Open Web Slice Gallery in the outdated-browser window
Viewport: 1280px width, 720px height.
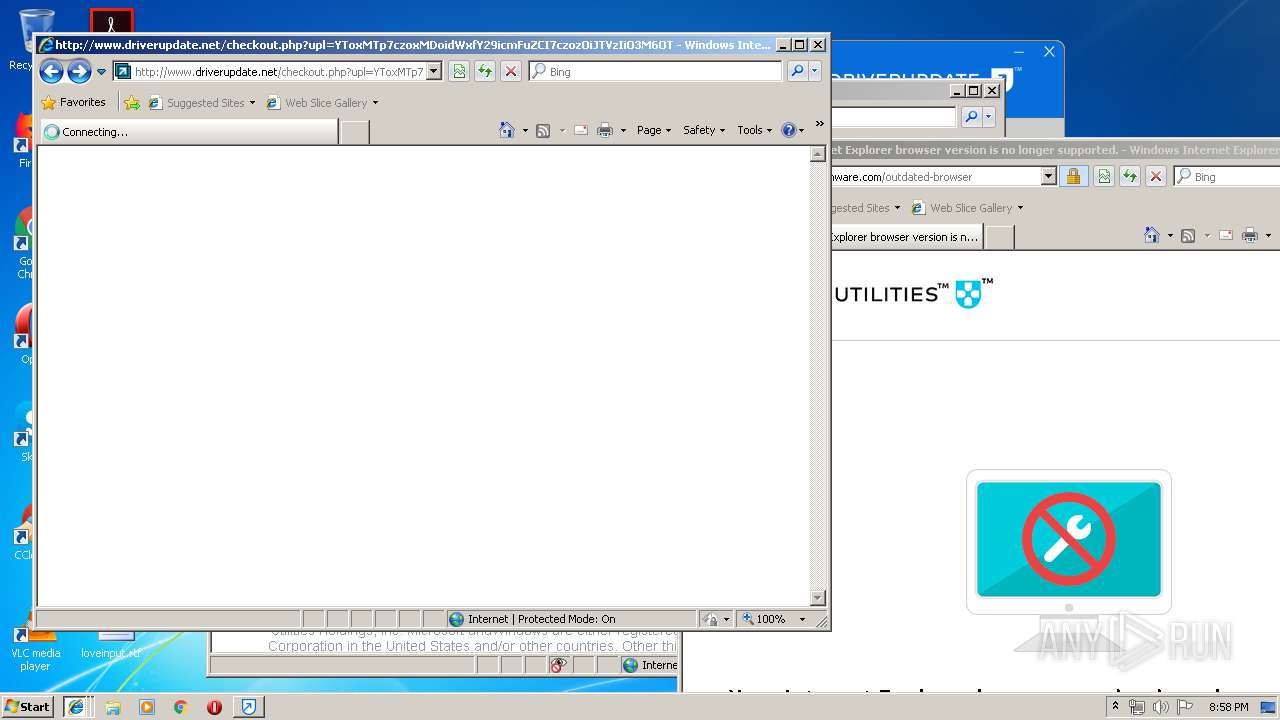click(x=967, y=207)
